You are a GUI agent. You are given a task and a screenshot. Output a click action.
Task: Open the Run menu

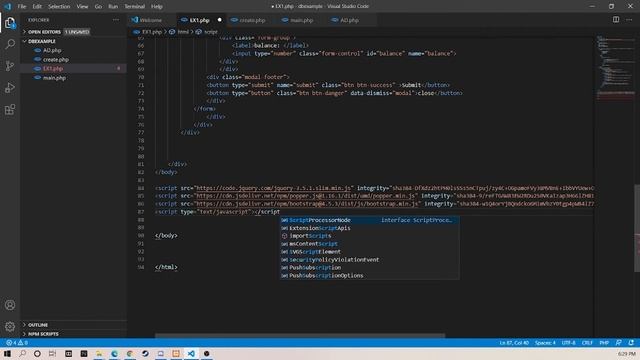[x=113, y=7]
